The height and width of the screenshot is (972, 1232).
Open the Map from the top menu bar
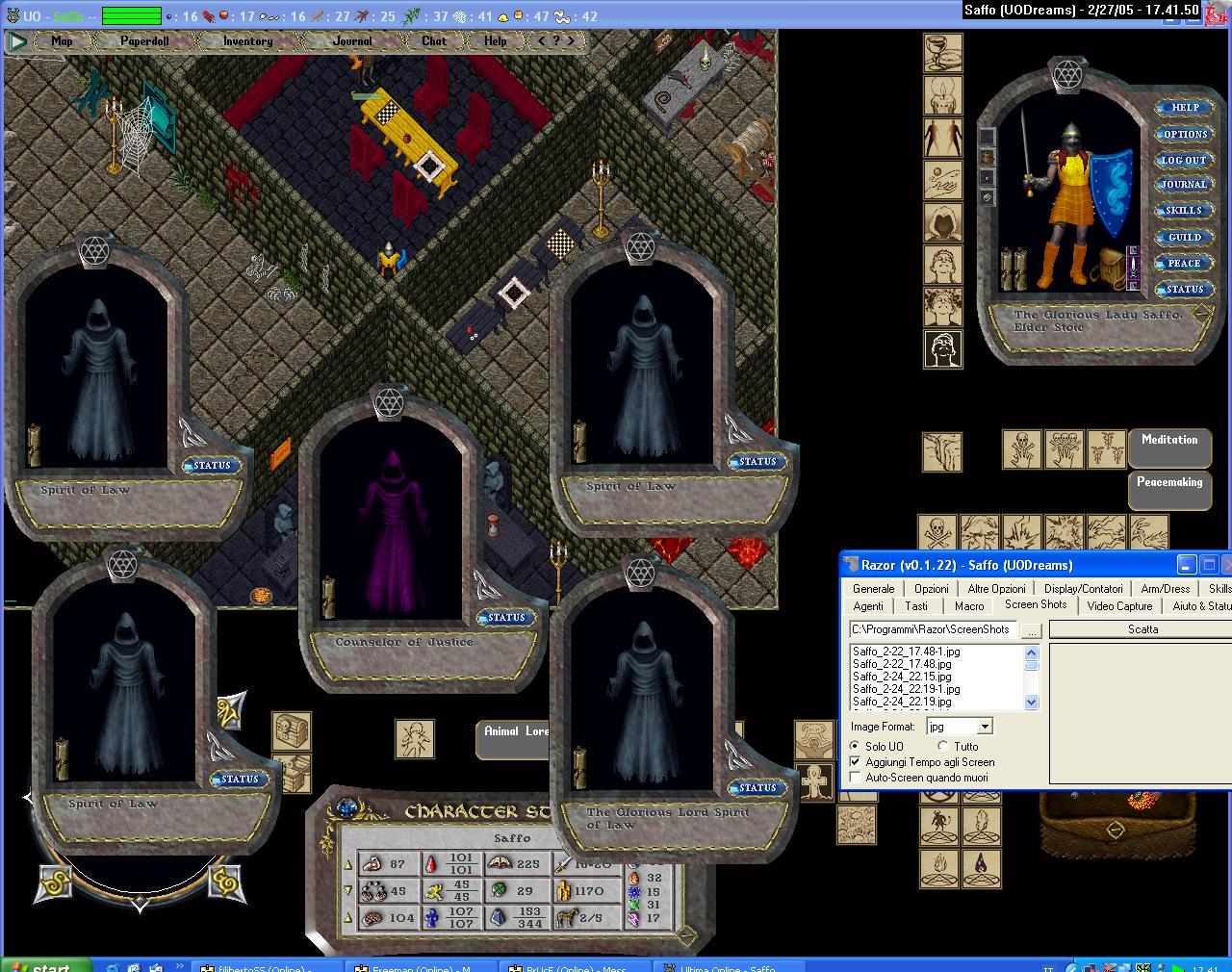(x=63, y=41)
